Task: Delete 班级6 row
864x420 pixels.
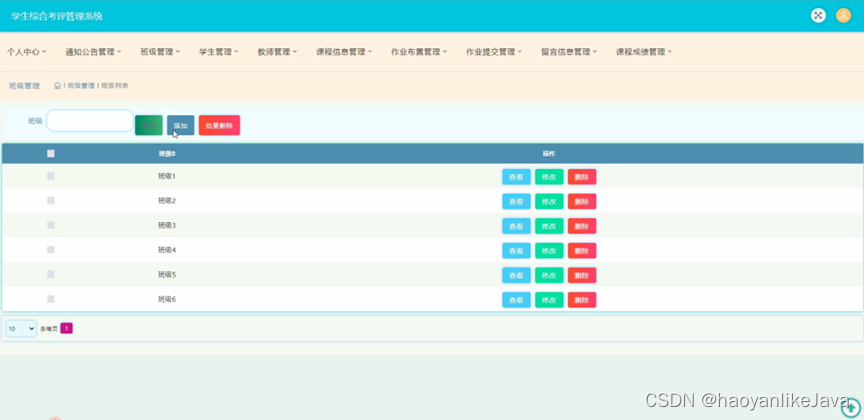Action: [582, 300]
